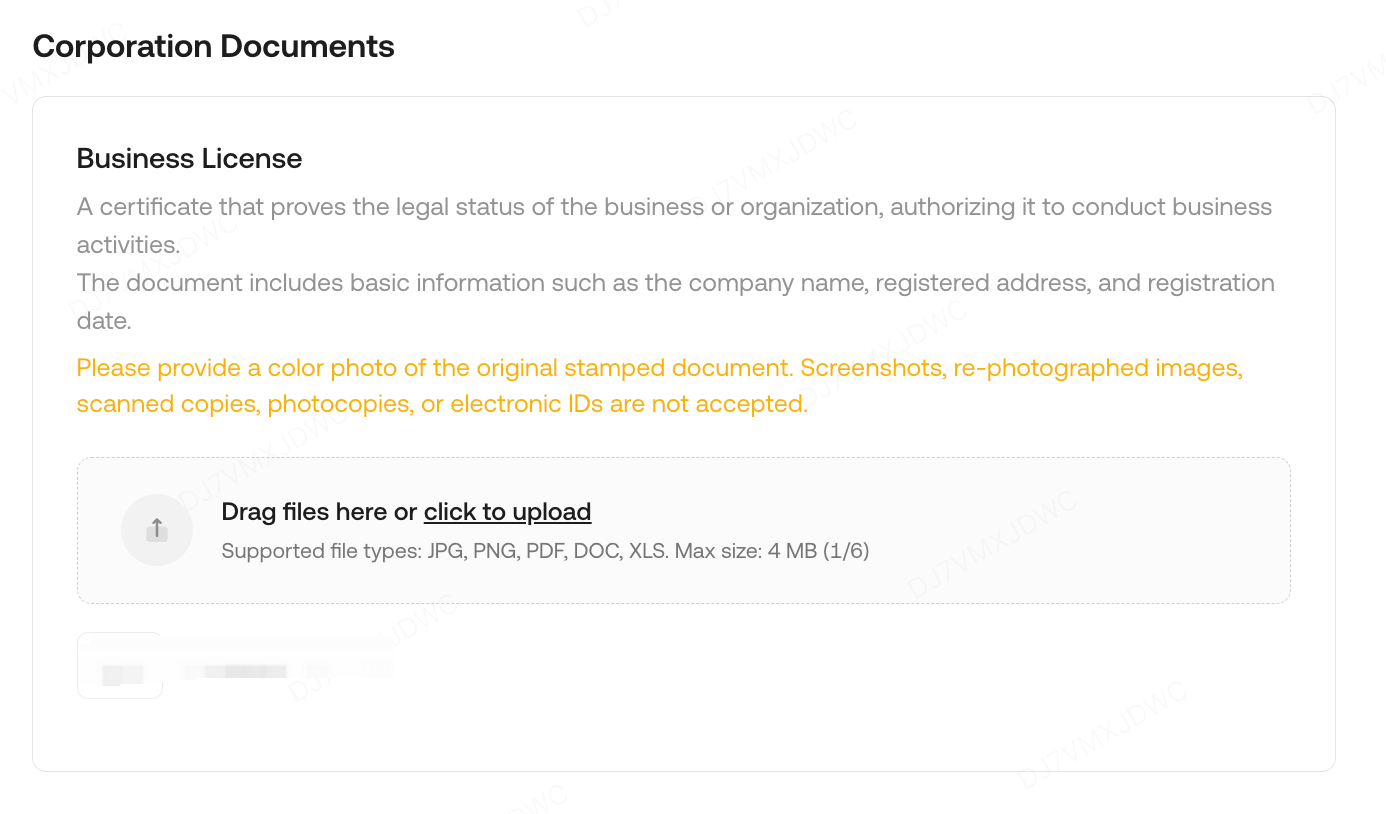The width and height of the screenshot is (1386, 814).
Task: Open the uploaded file thumbnail
Action: 120,666
